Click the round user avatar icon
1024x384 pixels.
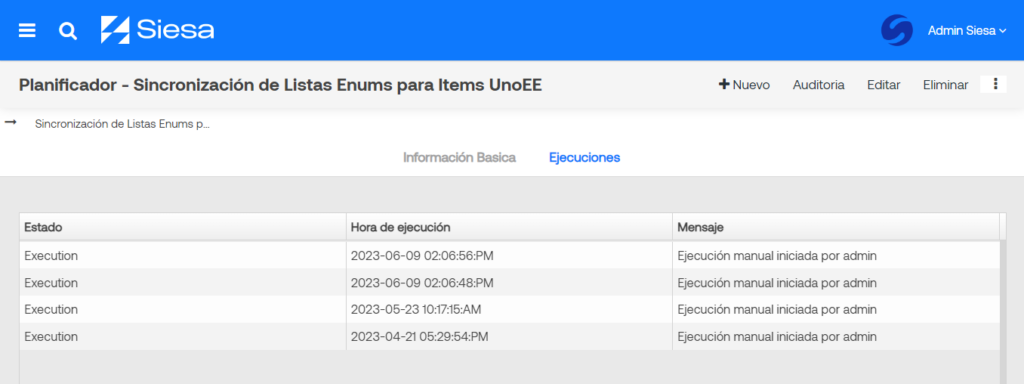[897, 30]
